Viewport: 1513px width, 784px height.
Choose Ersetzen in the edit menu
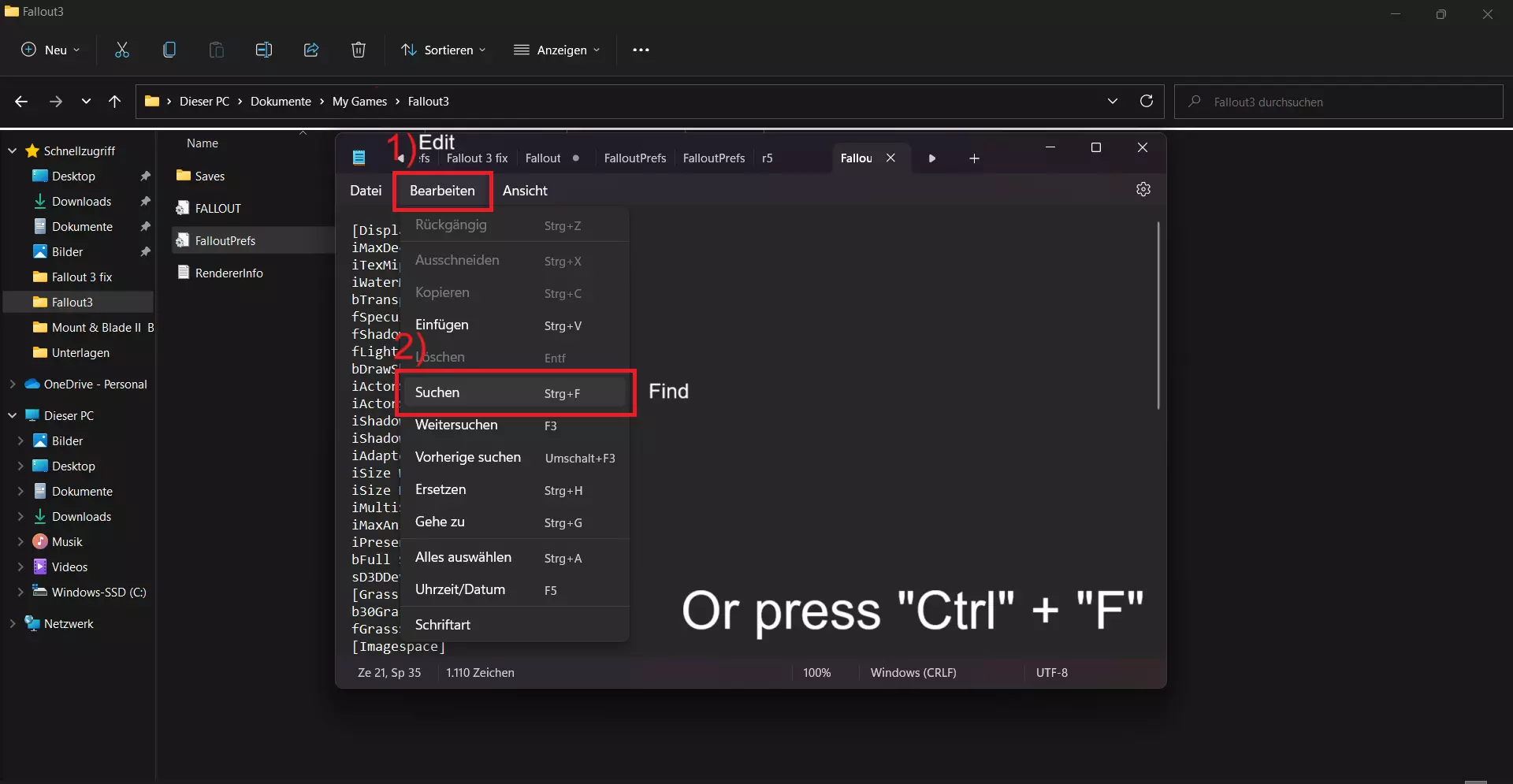coord(441,489)
